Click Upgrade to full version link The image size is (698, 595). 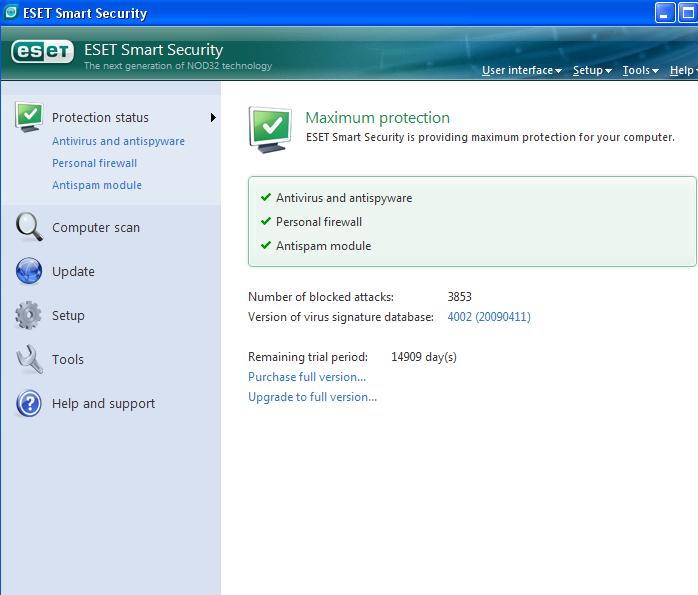click(312, 397)
